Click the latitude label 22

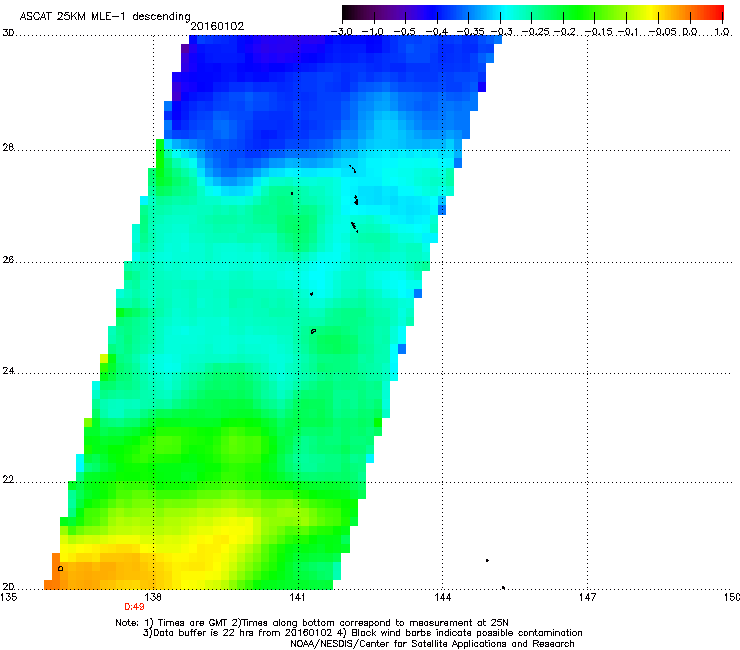pyautogui.click(x=8, y=480)
